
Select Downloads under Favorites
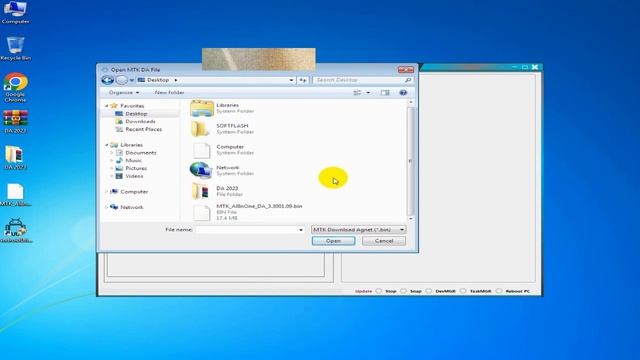click(136, 122)
